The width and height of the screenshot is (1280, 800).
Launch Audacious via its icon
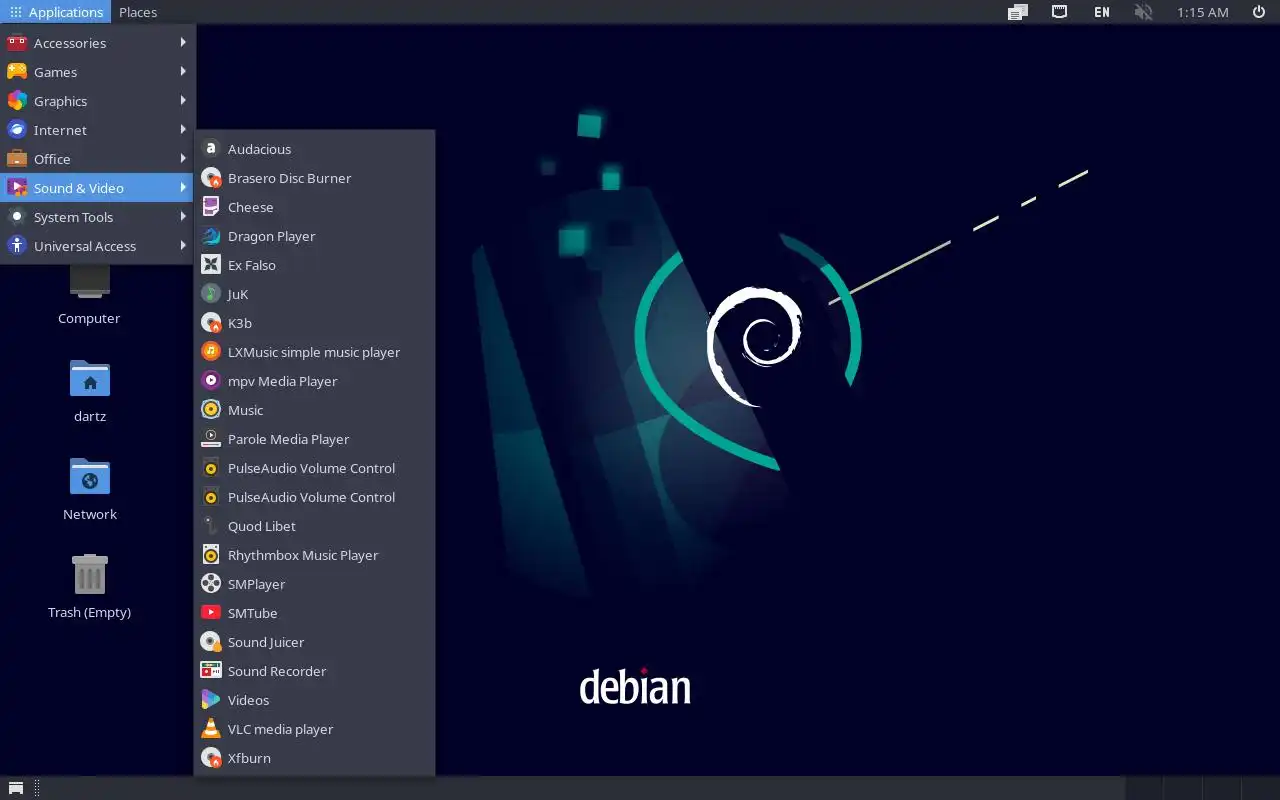211,149
